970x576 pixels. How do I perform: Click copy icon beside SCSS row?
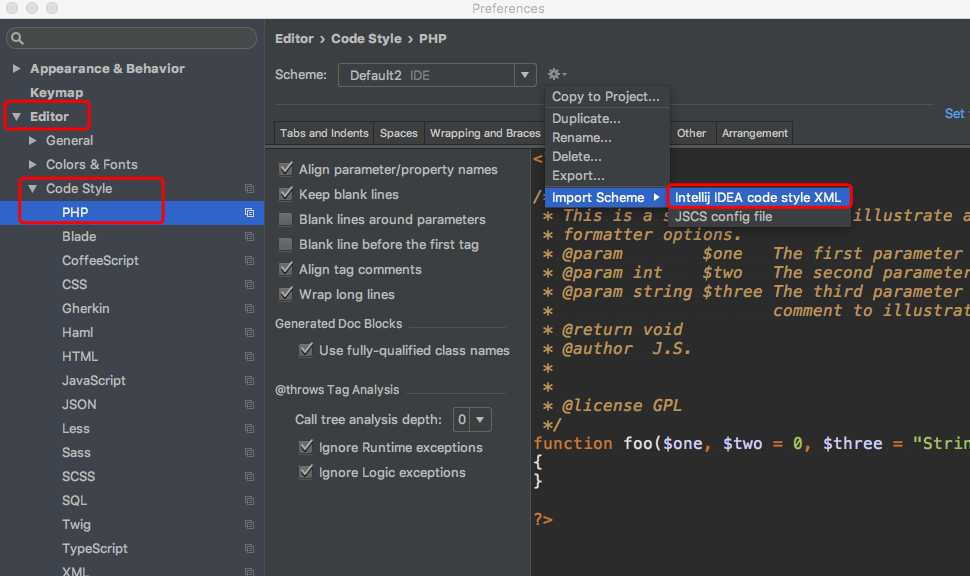(249, 476)
